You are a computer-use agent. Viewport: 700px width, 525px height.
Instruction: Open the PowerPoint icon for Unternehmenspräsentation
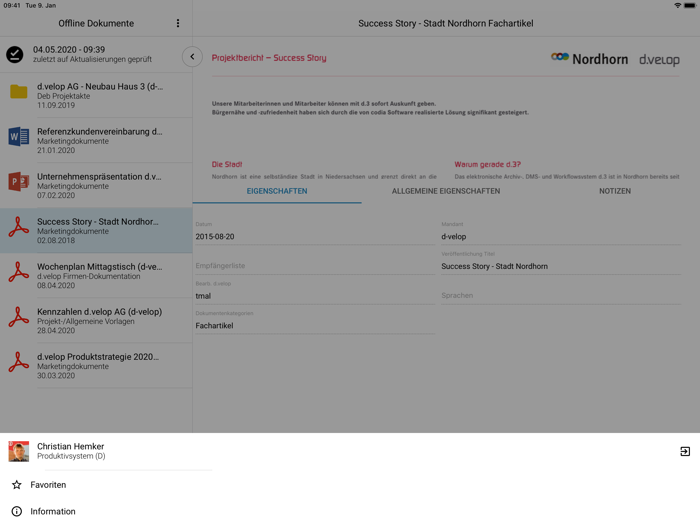(x=18, y=182)
